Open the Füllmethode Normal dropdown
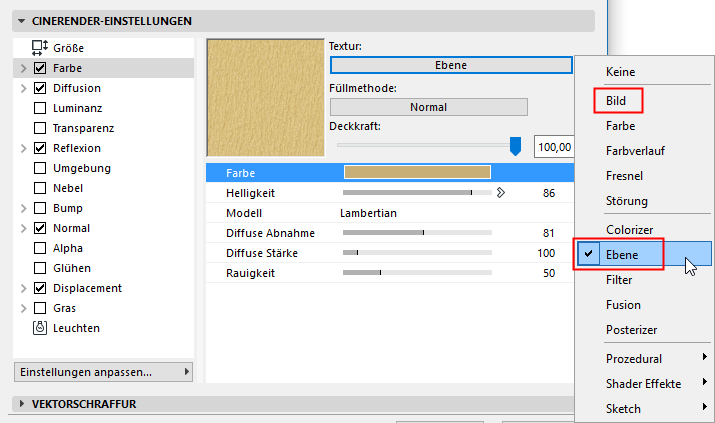 click(429, 107)
